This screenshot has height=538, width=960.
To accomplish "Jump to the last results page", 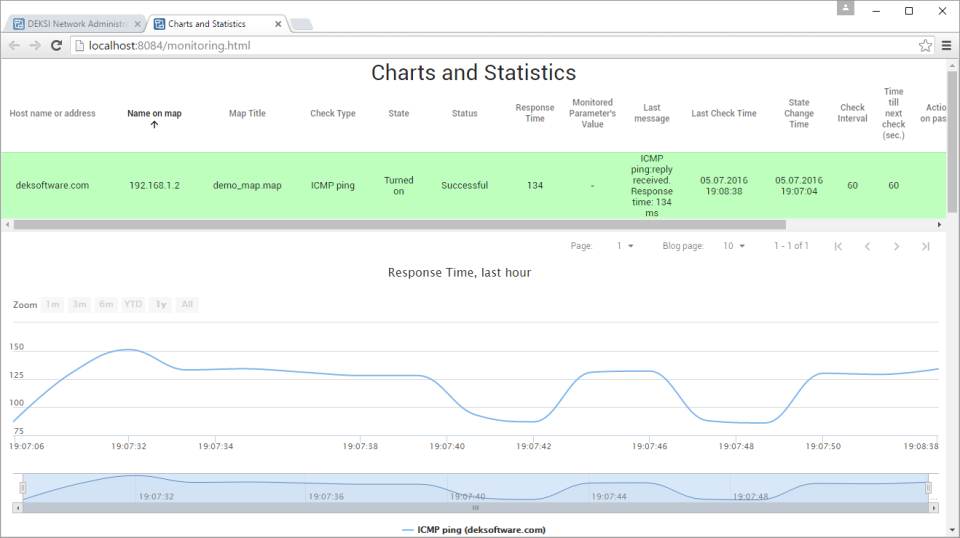I will click(925, 246).
